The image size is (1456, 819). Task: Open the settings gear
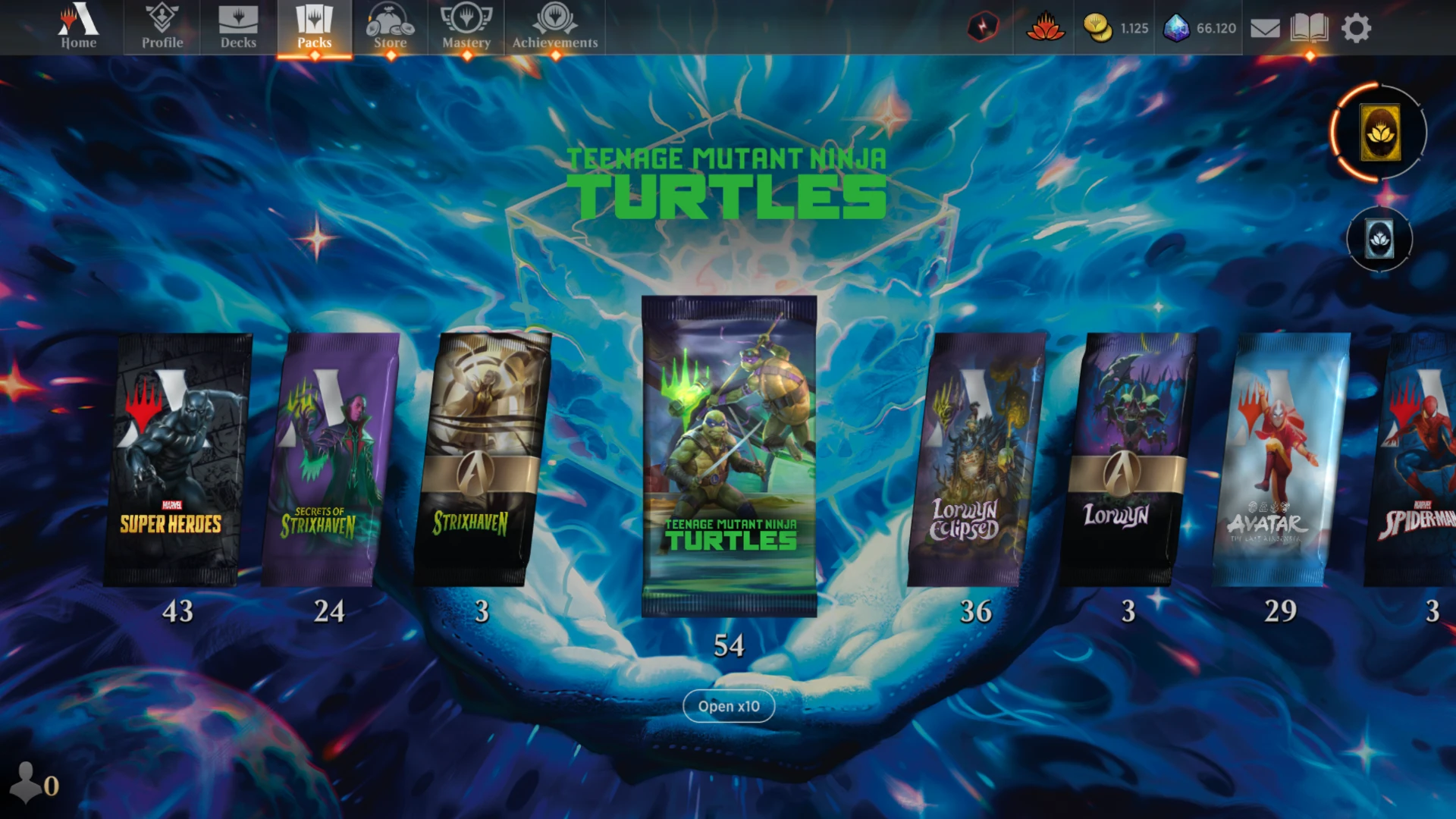1356,28
